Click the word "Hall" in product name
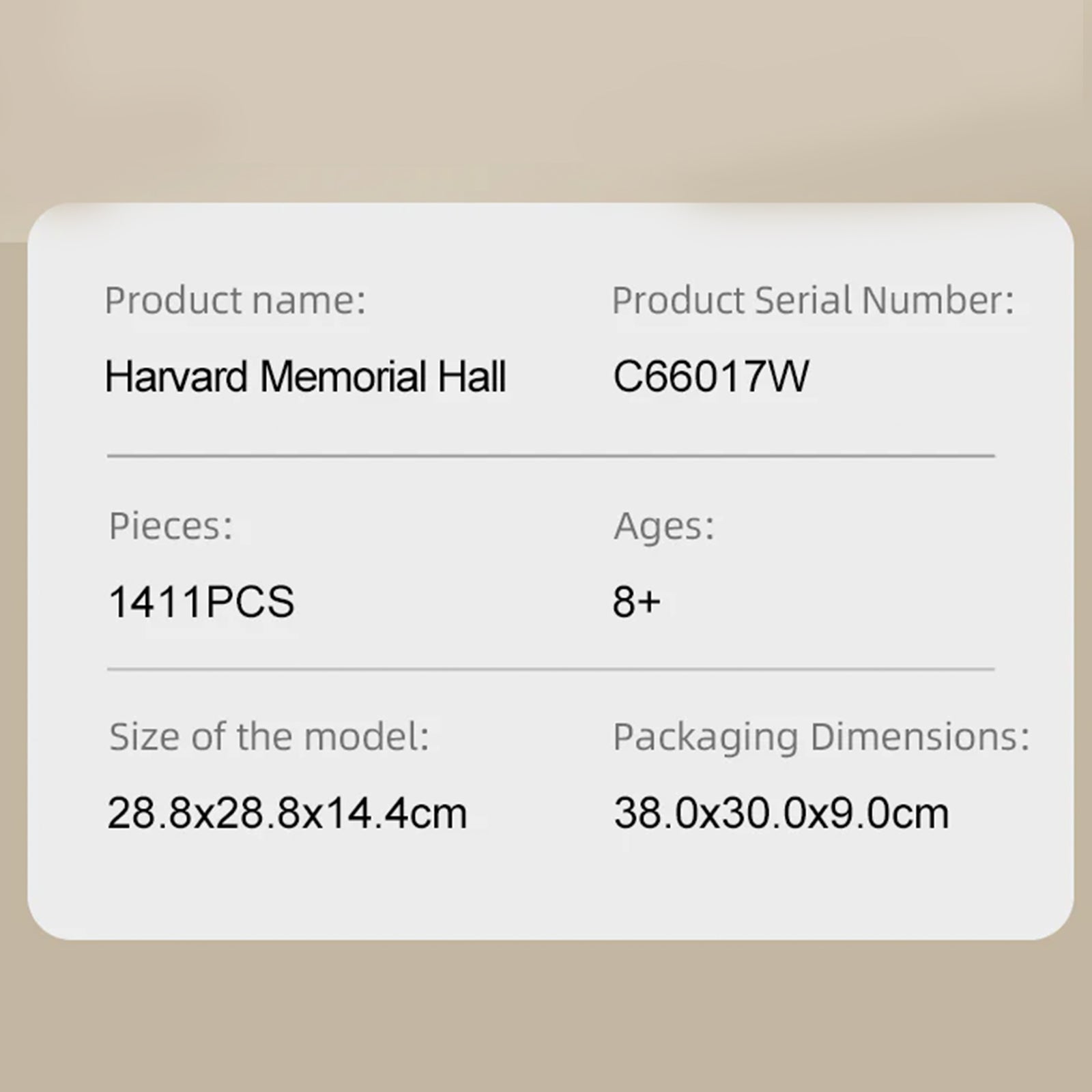 tap(472, 377)
